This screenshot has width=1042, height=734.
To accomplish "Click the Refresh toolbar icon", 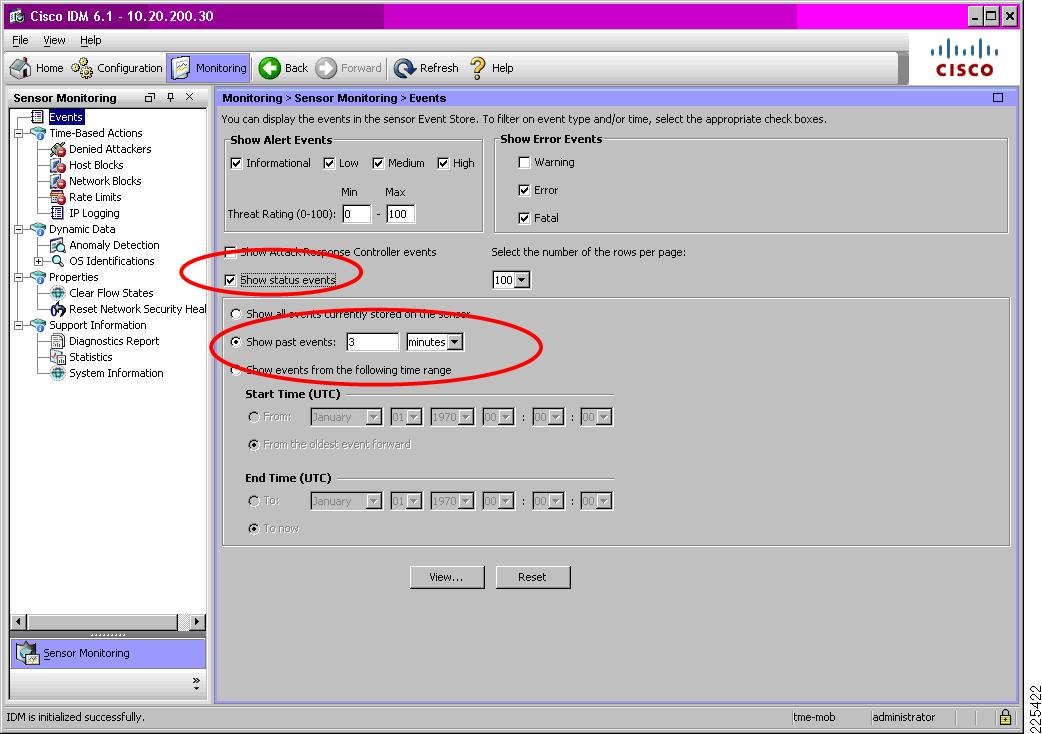I will coord(404,68).
